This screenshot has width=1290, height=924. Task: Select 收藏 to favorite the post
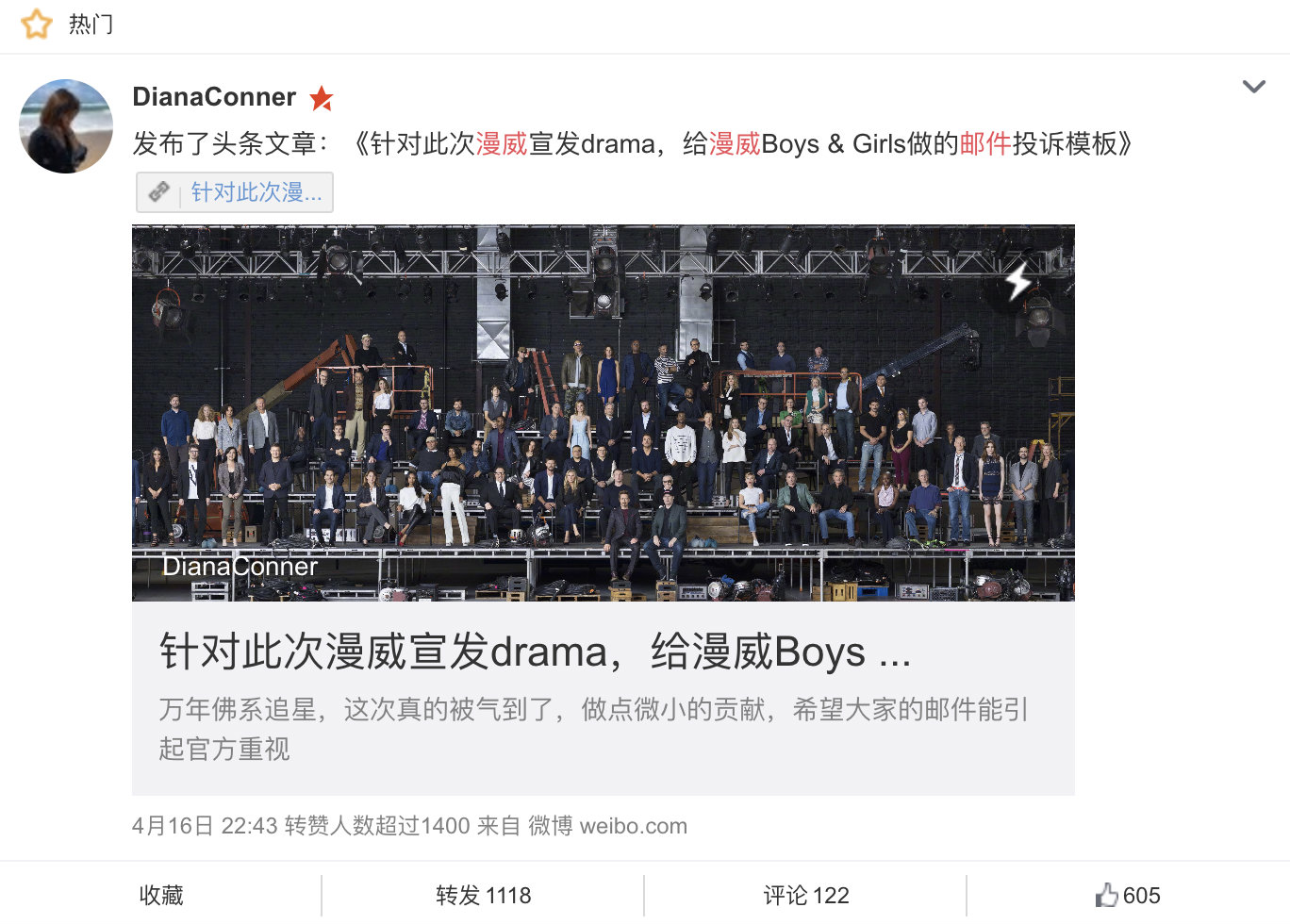tap(161, 895)
